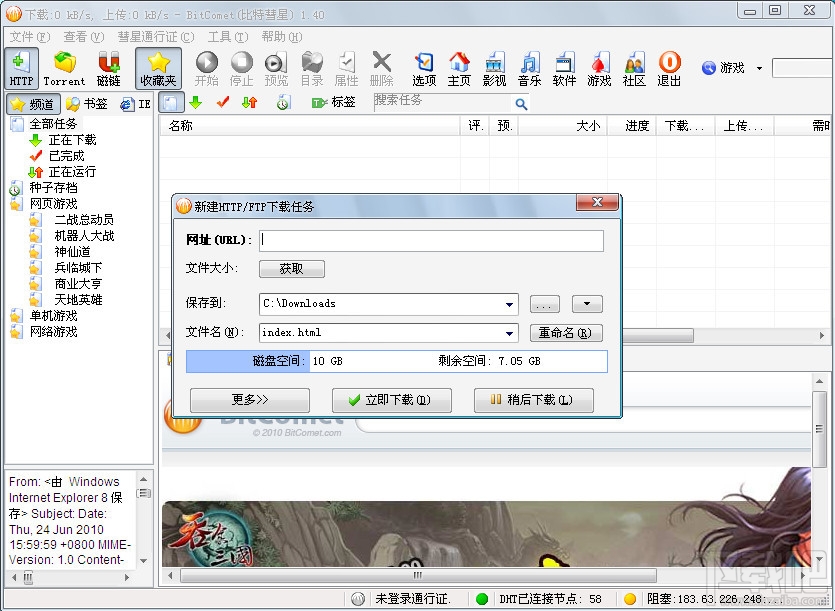Click the browse ... folder button
Screen dimensions: 835x611
(x=544, y=304)
